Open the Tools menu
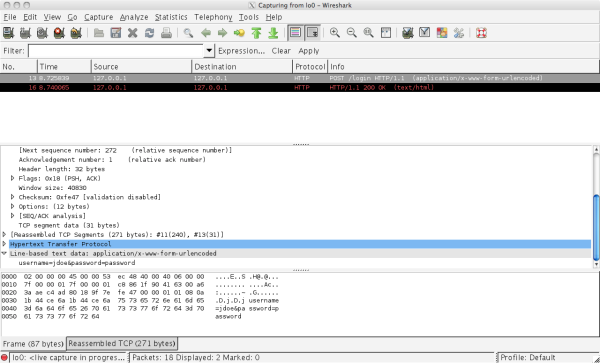This screenshot has height=363, width=600. [249, 17]
